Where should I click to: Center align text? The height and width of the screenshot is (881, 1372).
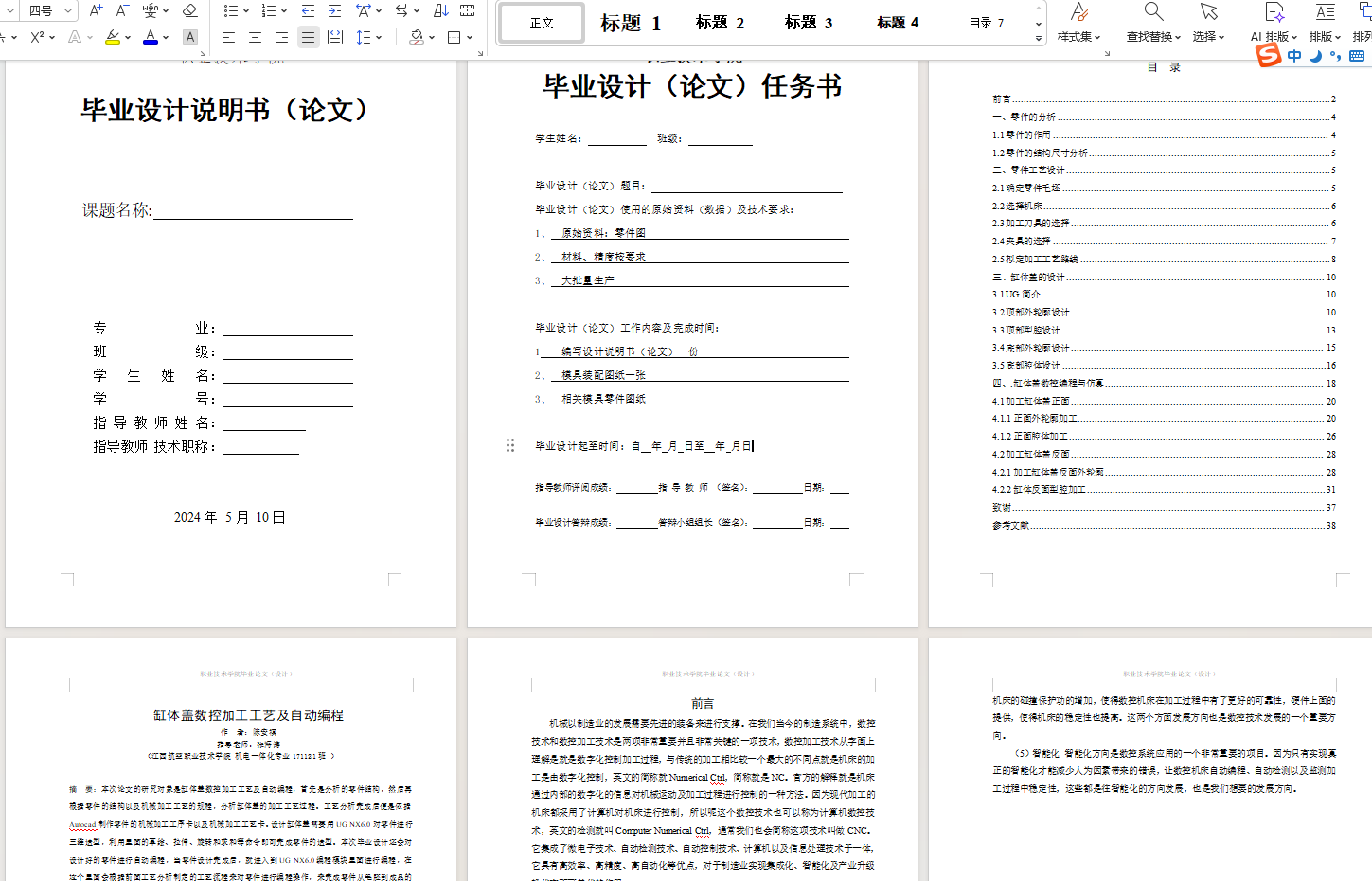pos(255,37)
